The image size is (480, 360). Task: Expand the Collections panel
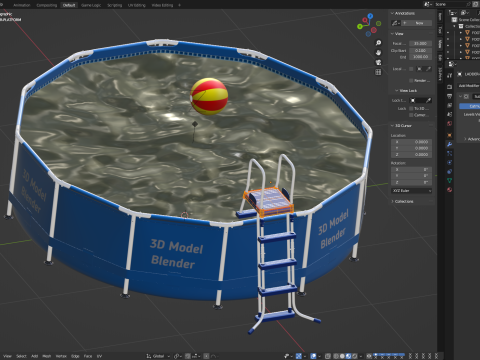tap(392, 201)
